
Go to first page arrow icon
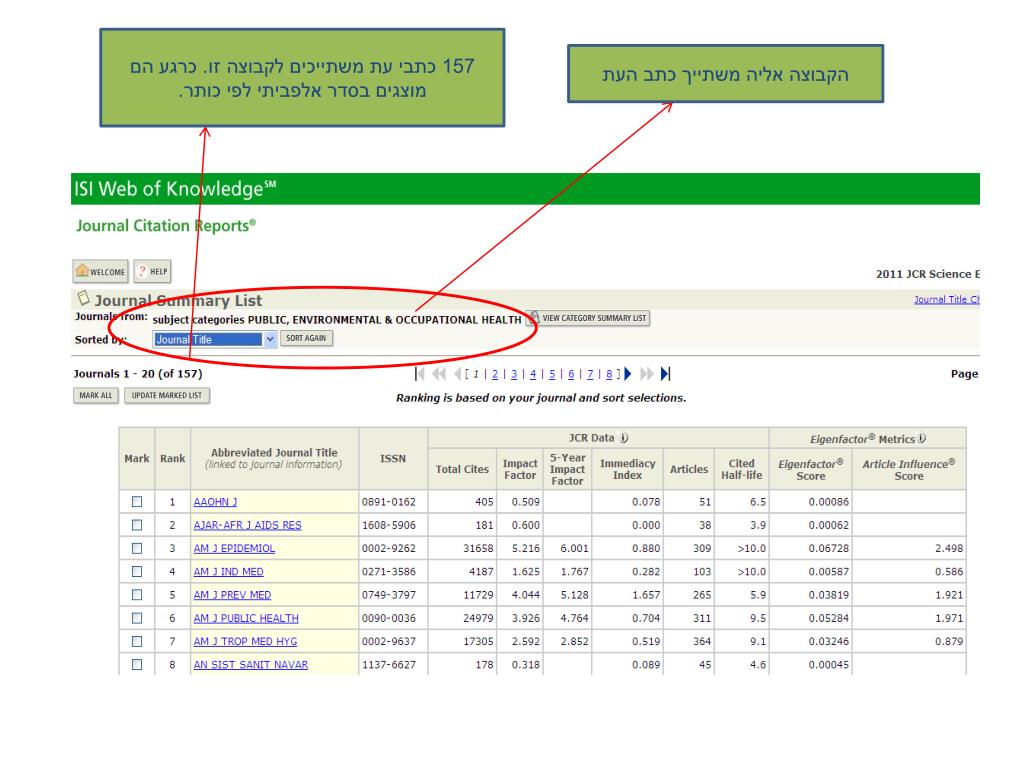[x=419, y=374]
